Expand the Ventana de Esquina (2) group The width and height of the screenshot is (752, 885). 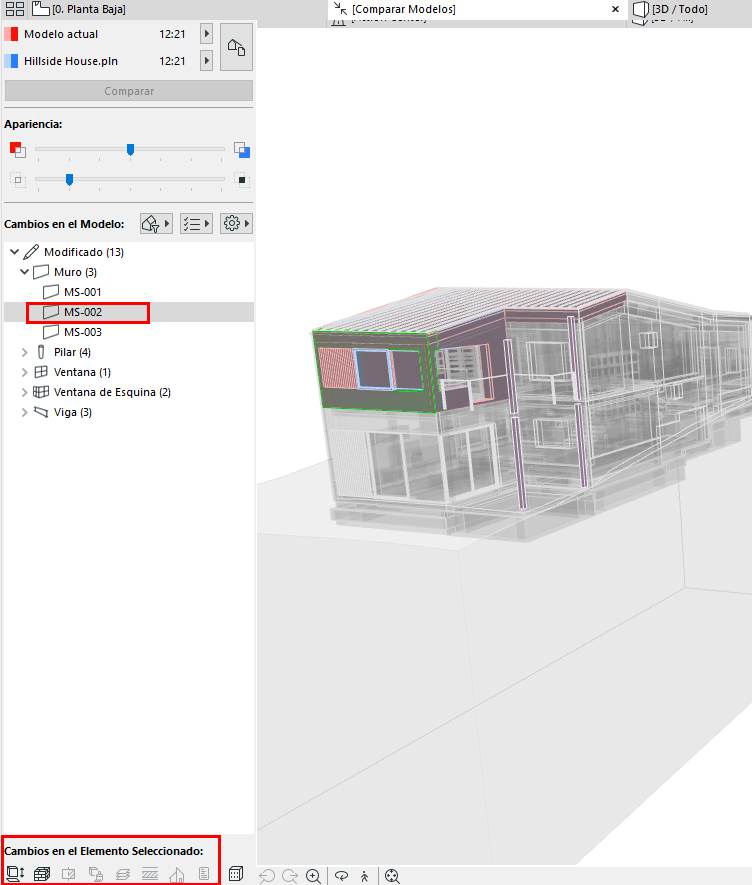pyautogui.click(x=24, y=392)
